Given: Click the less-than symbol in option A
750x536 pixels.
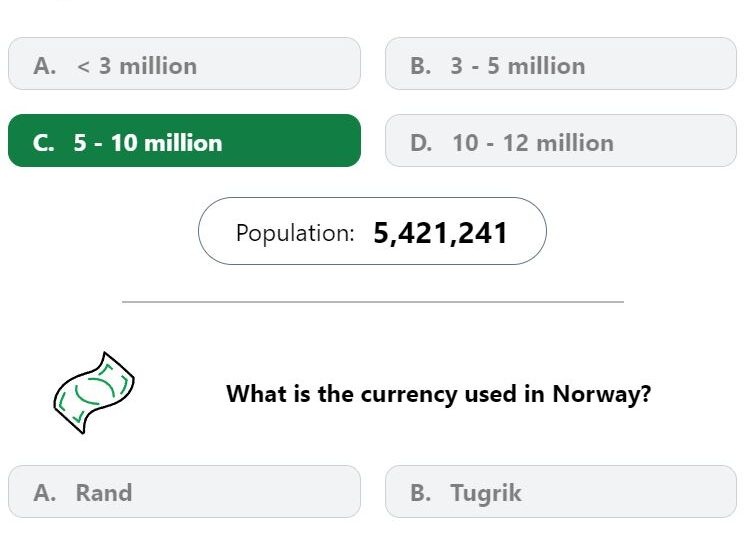Looking at the screenshot, I should [x=83, y=66].
